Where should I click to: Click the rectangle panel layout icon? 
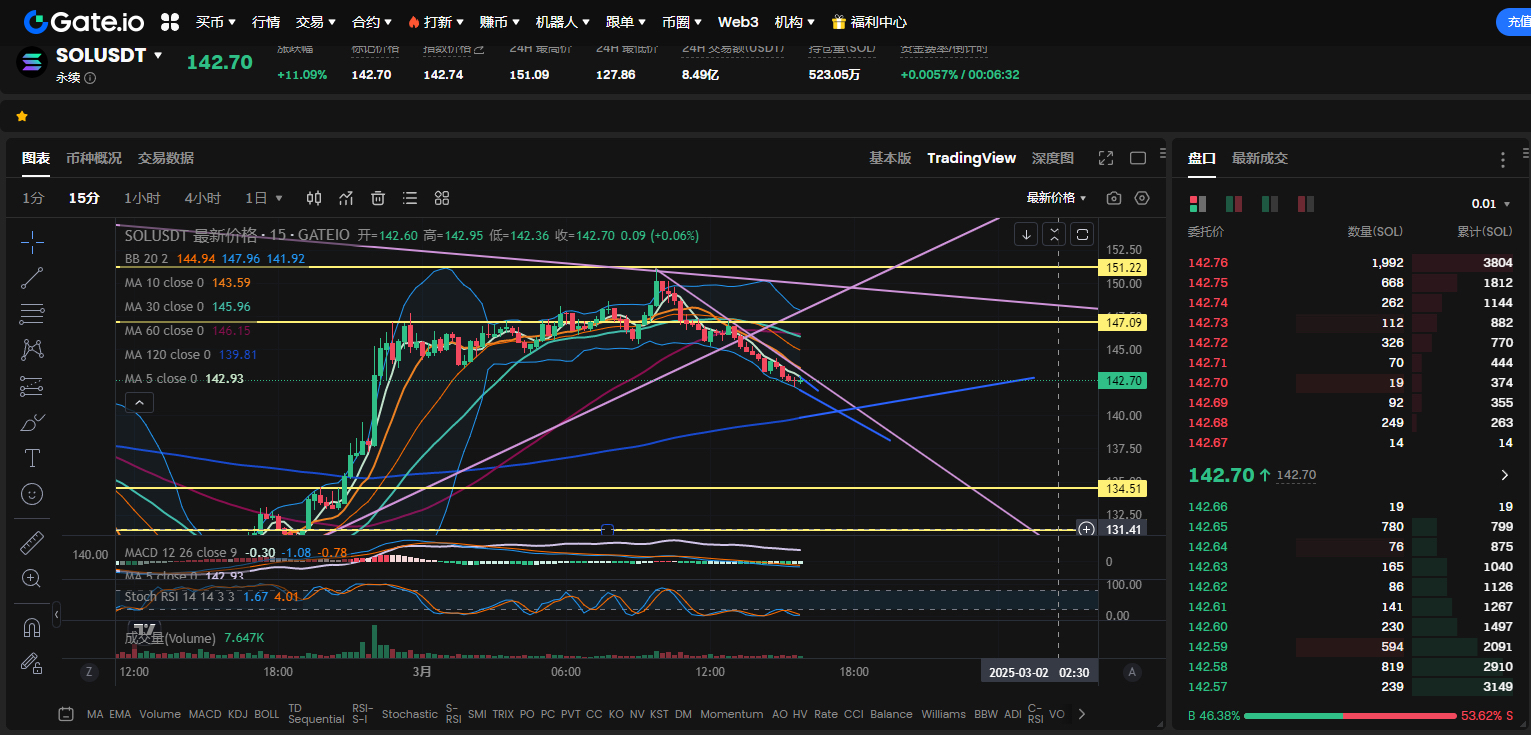click(x=1138, y=158)
